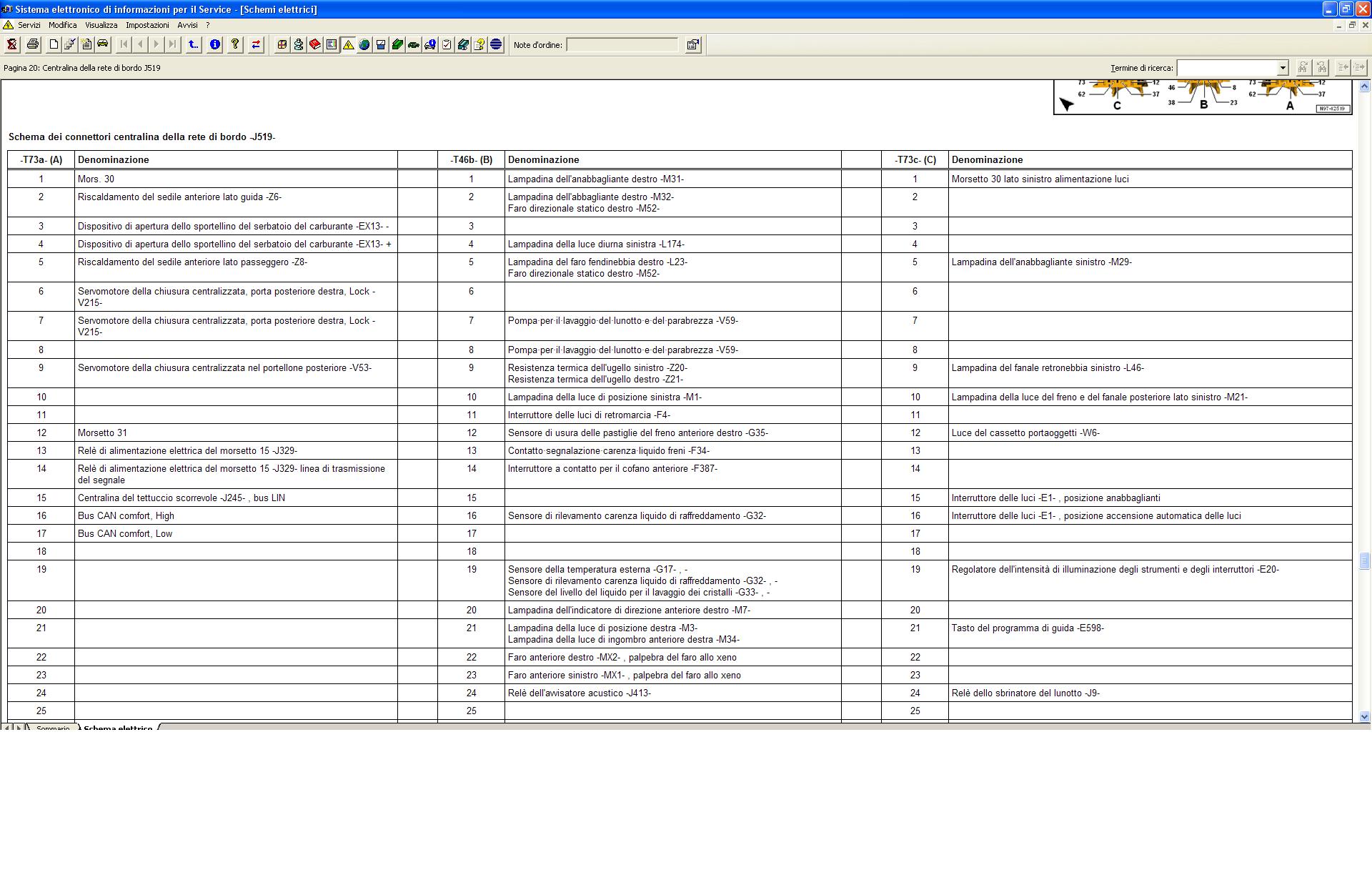
Task: Click the connector diagram thumbnail image
Action: [x=1203, y=97]
